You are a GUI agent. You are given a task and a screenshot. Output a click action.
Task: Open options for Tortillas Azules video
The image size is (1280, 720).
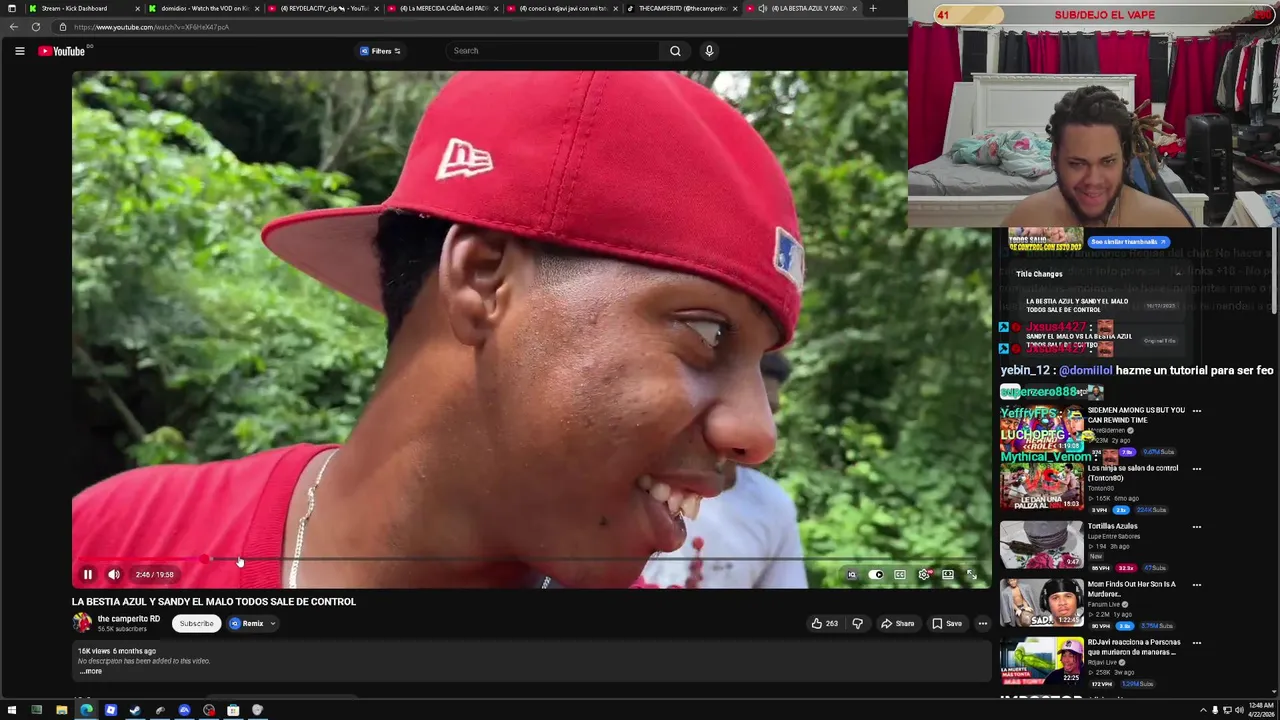tap(1196, 527)
